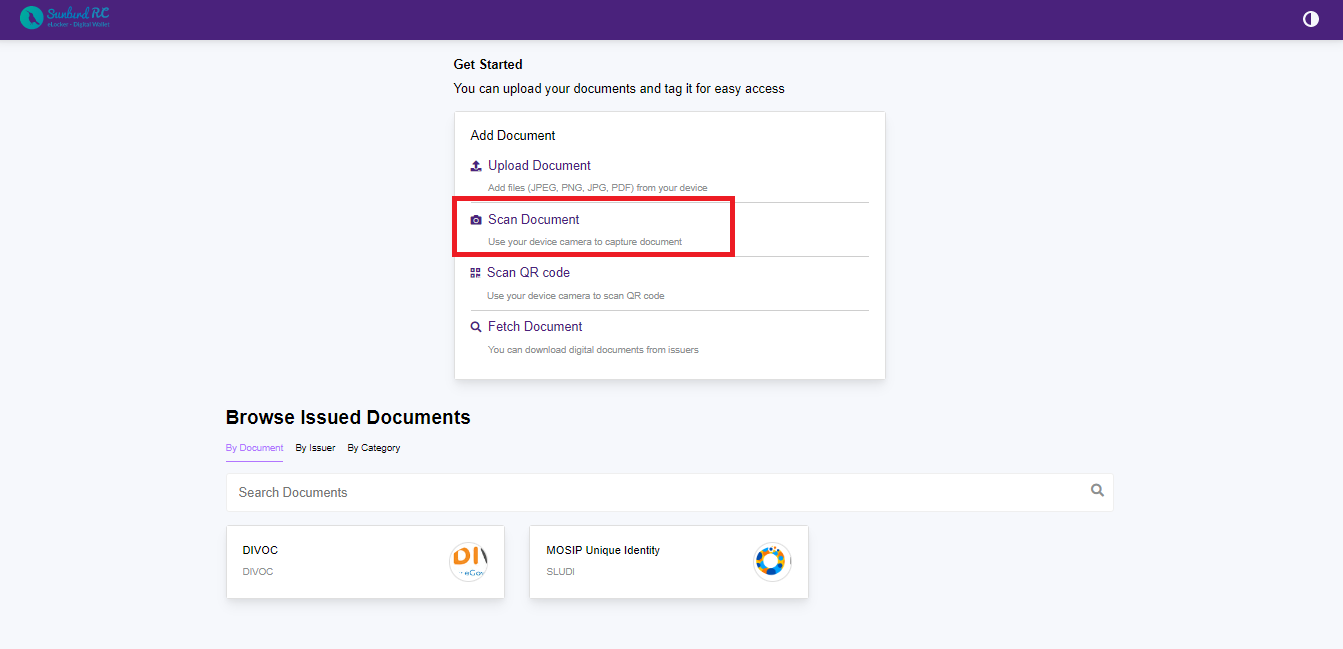The image size is (1343, 649).
Task: Click the QR code icon
Action: pos(476,273)
